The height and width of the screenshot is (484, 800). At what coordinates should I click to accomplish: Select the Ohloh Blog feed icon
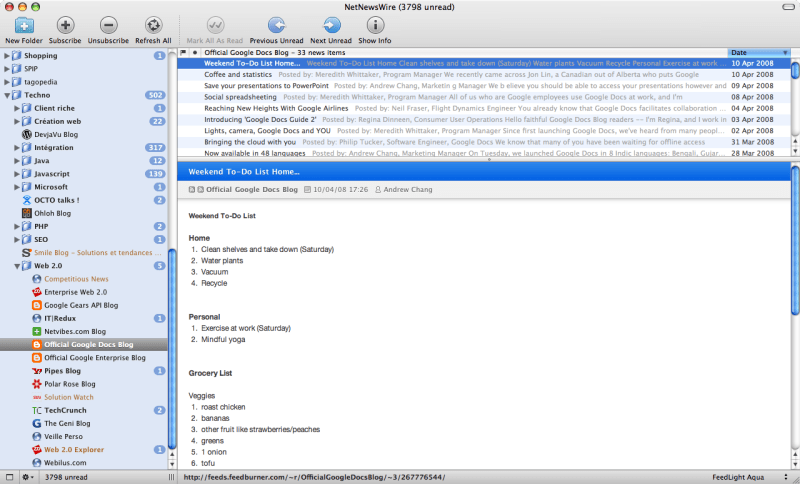click(27, 213)
